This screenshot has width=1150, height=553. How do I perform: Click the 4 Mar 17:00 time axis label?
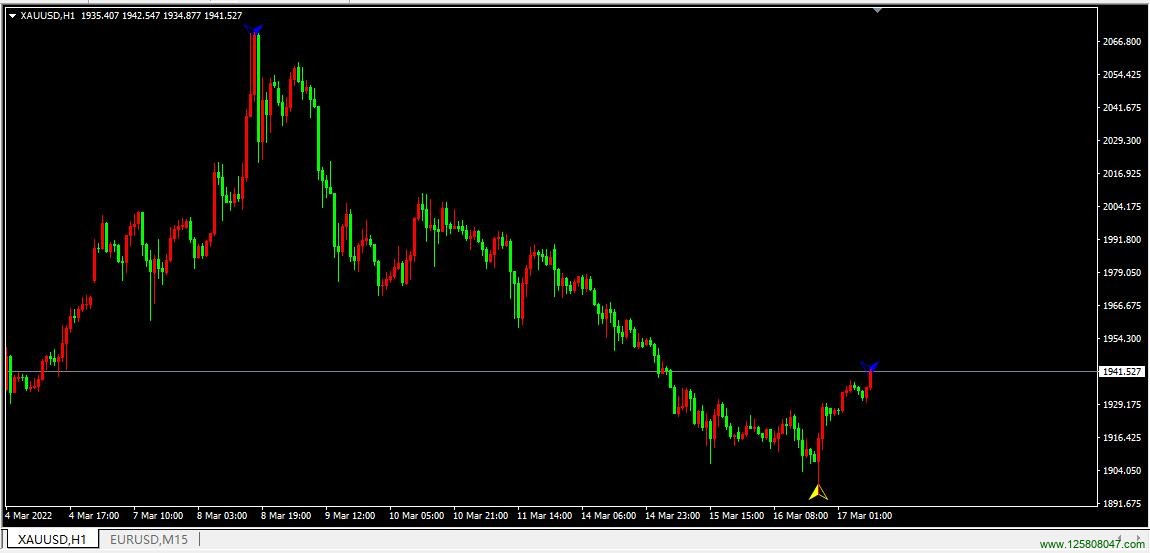92,516
